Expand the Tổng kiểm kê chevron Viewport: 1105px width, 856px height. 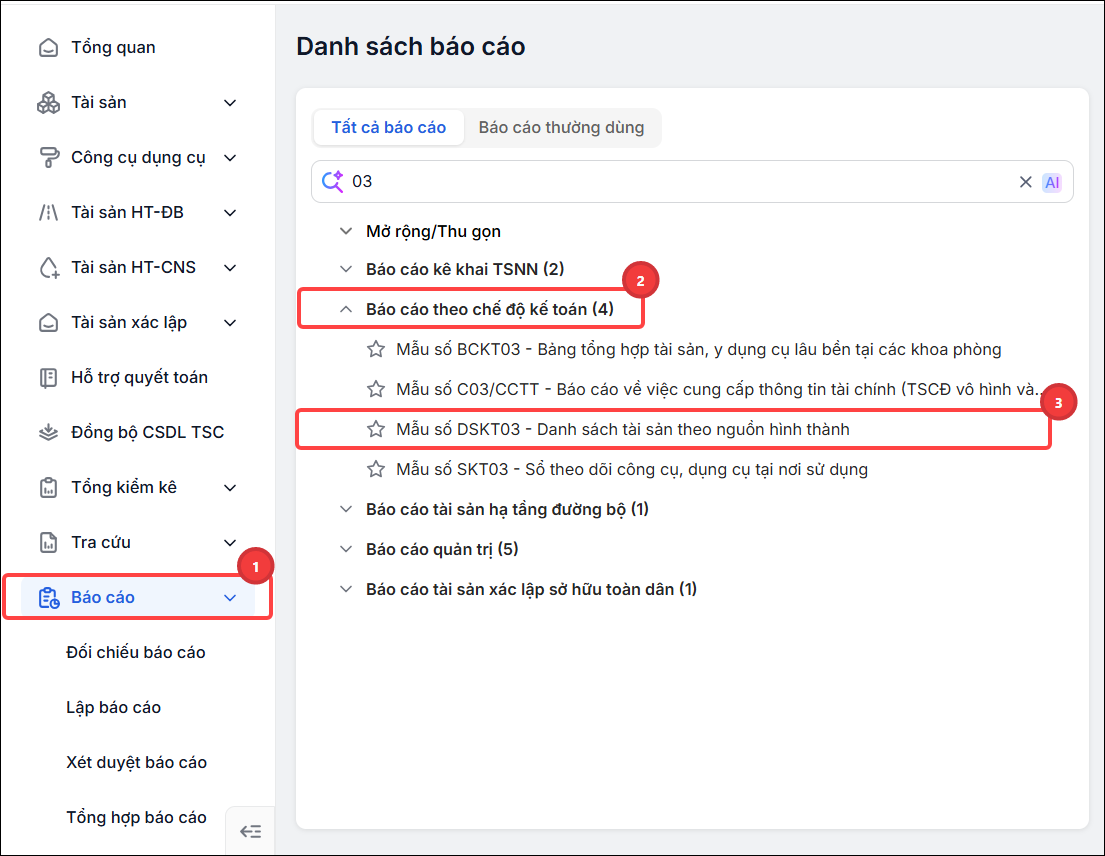pyautogui.click(x=230, y=488)
